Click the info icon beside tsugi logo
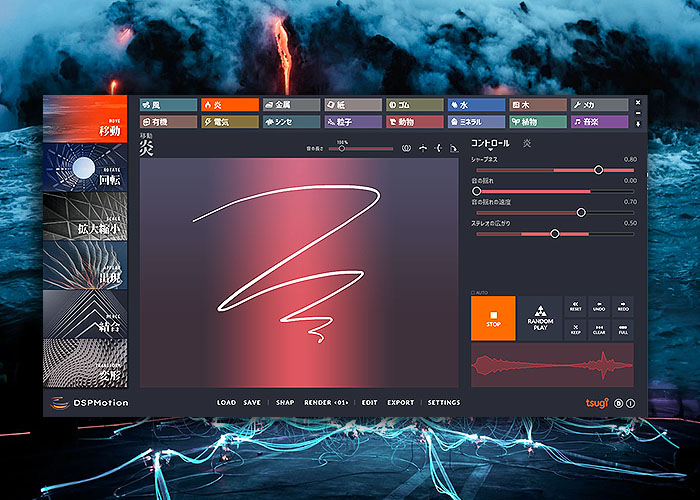Screen dimensions: 700x500 tap(631, 403)
